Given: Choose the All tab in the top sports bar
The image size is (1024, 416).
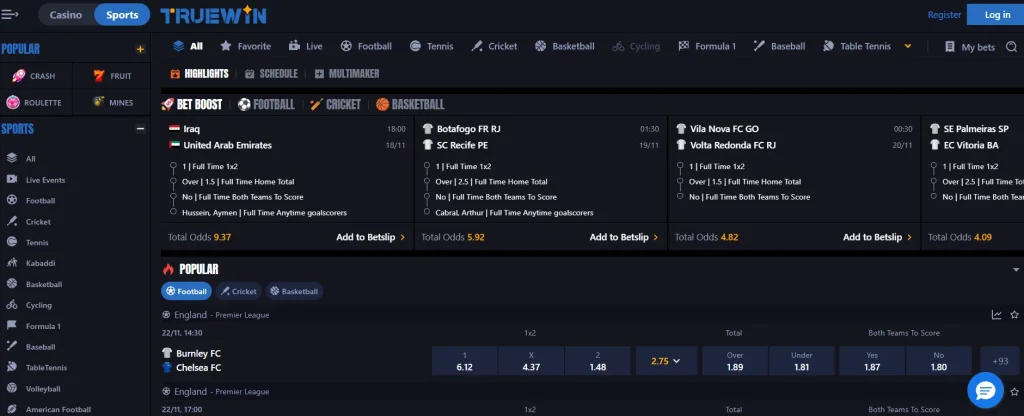Looking at the screenshot, I should point(188,46).
